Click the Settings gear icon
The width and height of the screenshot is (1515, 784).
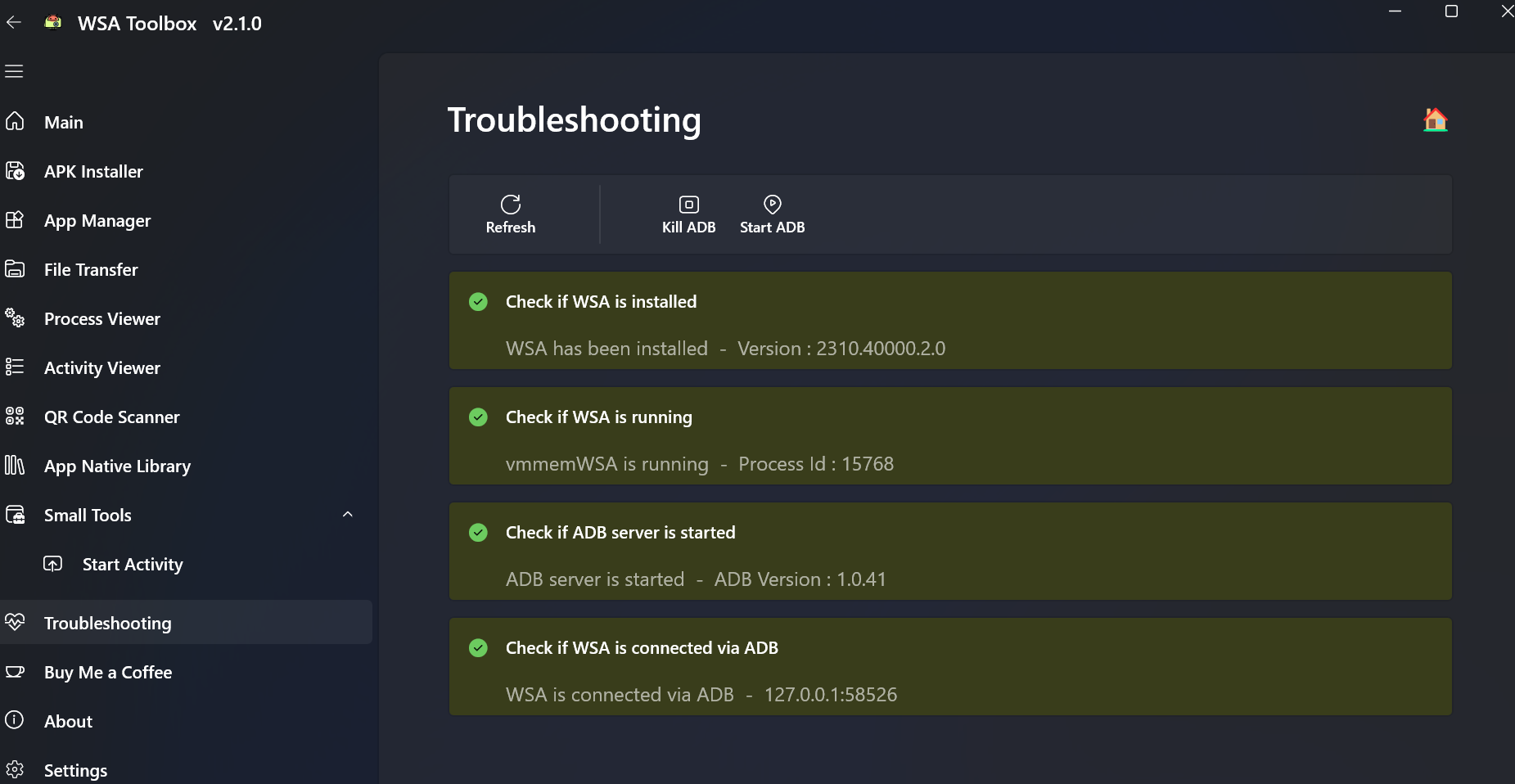click(x=15, y=770)
